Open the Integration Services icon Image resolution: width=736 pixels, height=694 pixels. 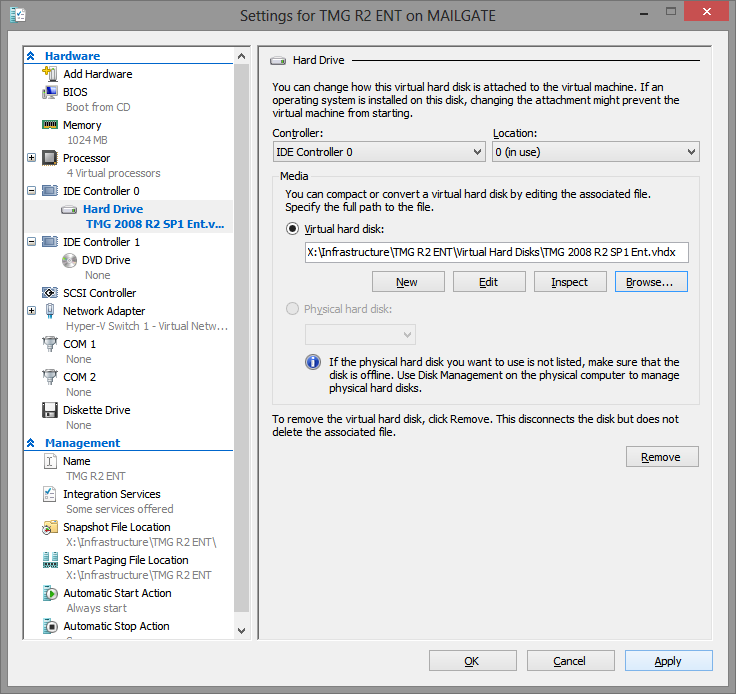[x=50, y=494]
